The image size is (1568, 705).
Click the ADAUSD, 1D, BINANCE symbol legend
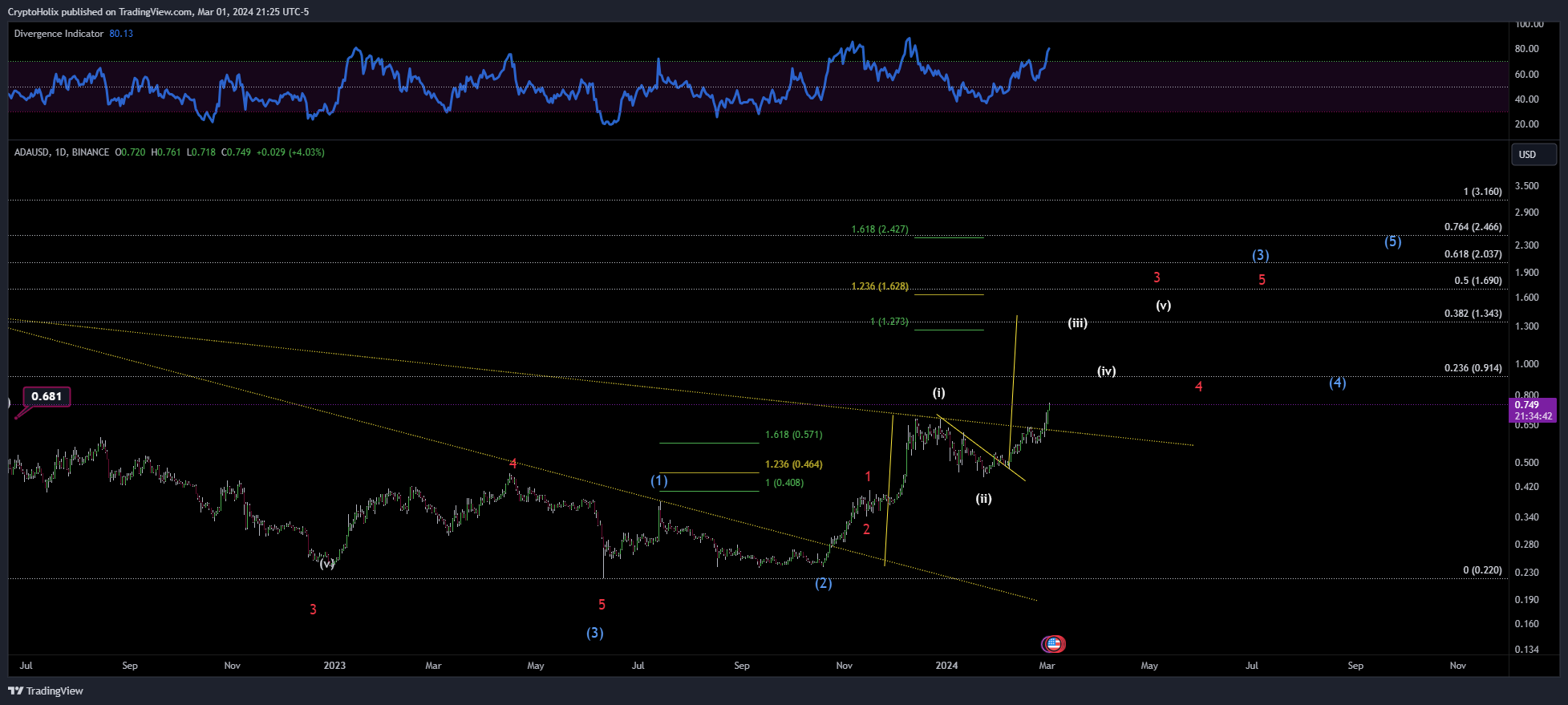[x=62, y=152]
